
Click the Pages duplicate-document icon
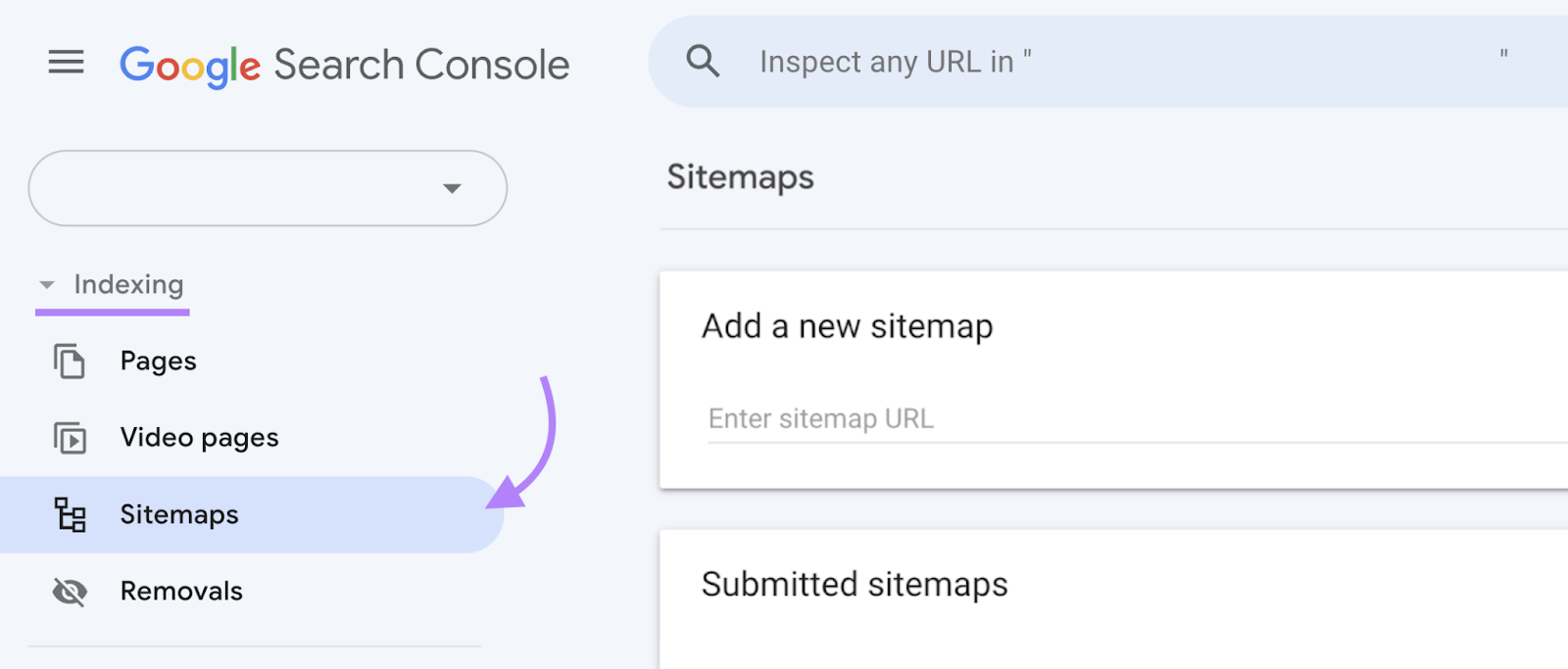tap(68, 360)
